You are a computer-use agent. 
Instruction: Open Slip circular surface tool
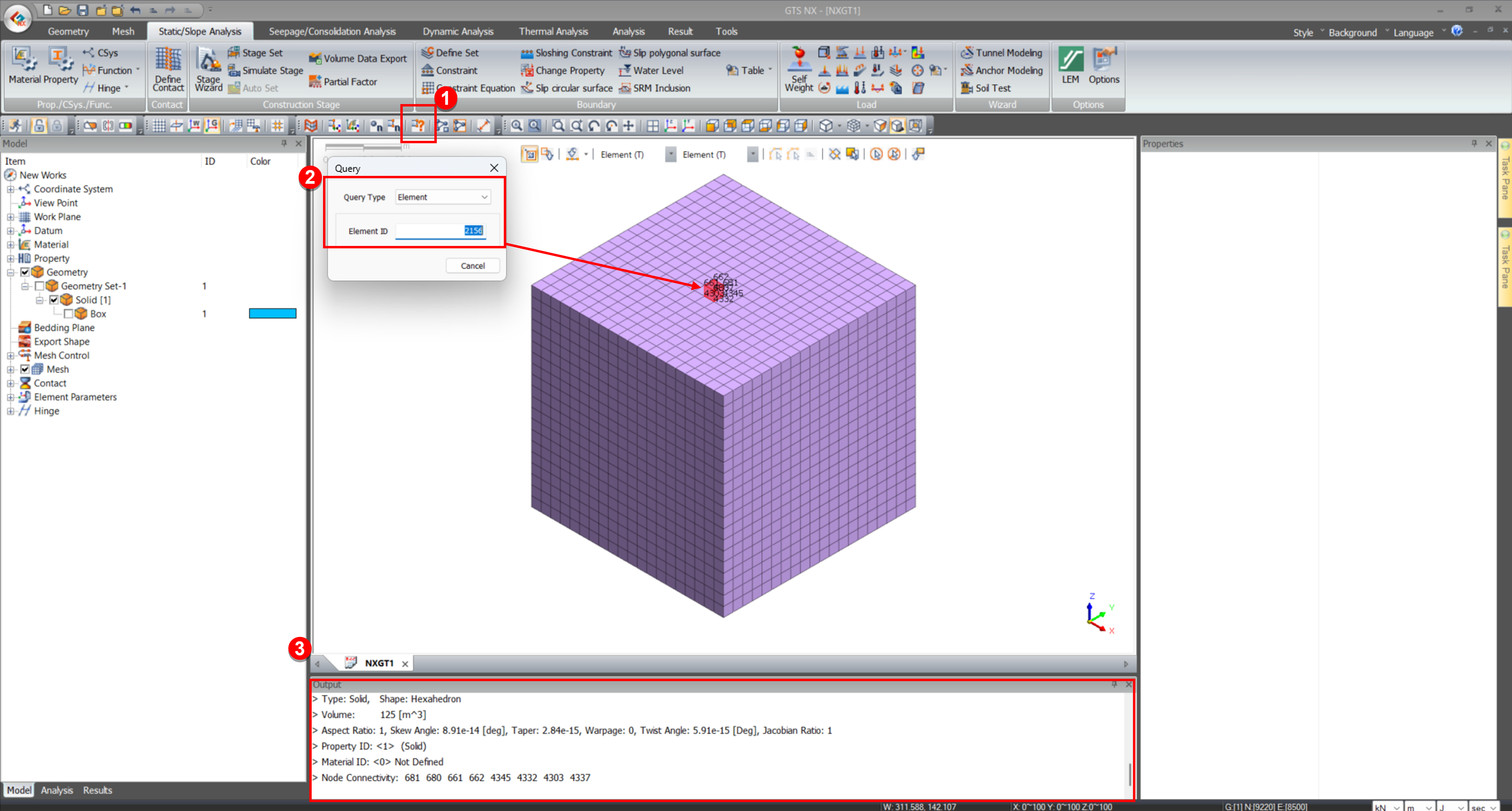coord(566,88)
